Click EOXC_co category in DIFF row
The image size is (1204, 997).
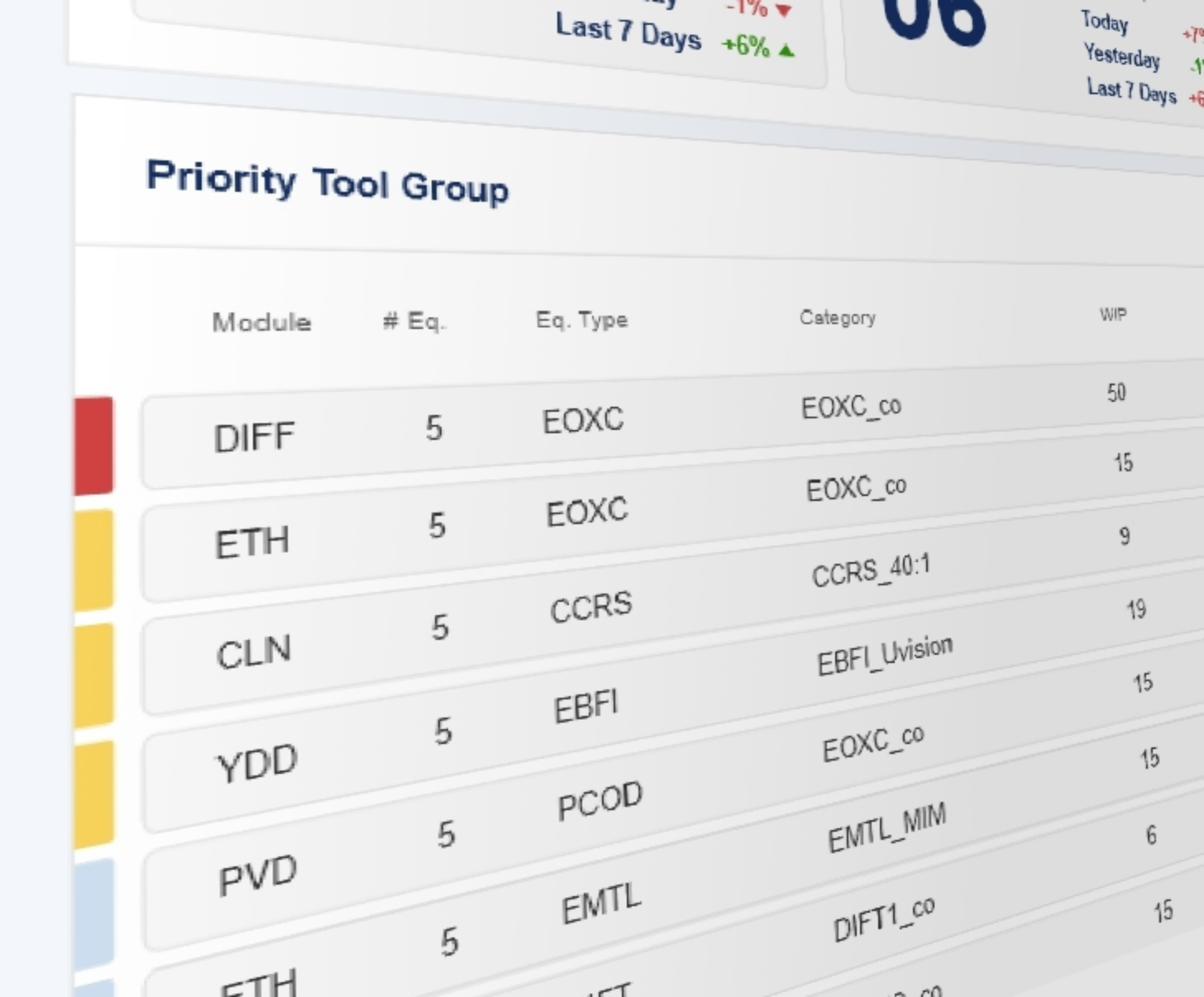851,408
